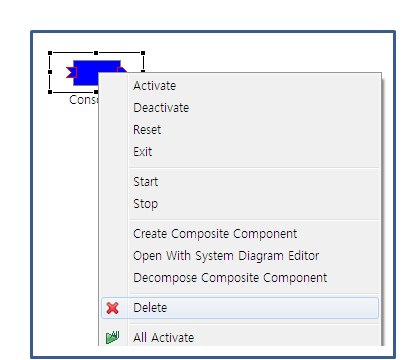Click the green All Activate flag icon

coord(113,337)
